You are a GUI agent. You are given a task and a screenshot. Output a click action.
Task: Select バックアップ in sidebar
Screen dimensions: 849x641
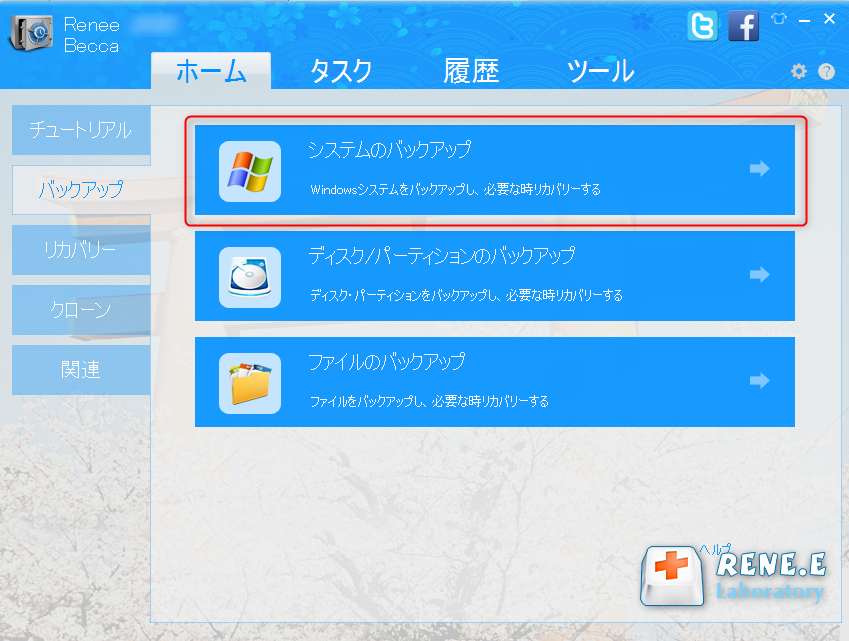coord(81,190)
